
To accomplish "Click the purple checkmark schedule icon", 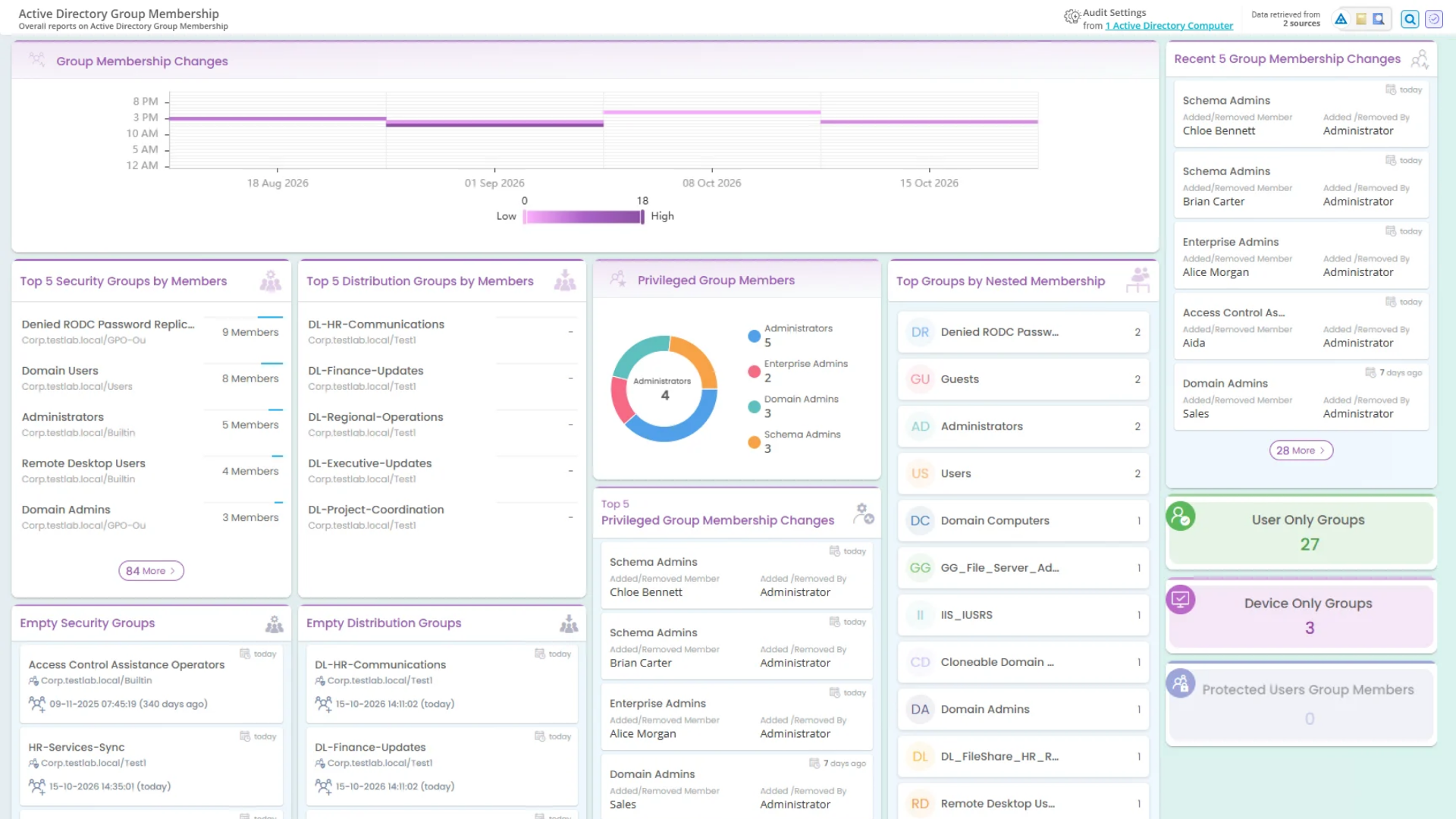I will (x=1433, y=19).
